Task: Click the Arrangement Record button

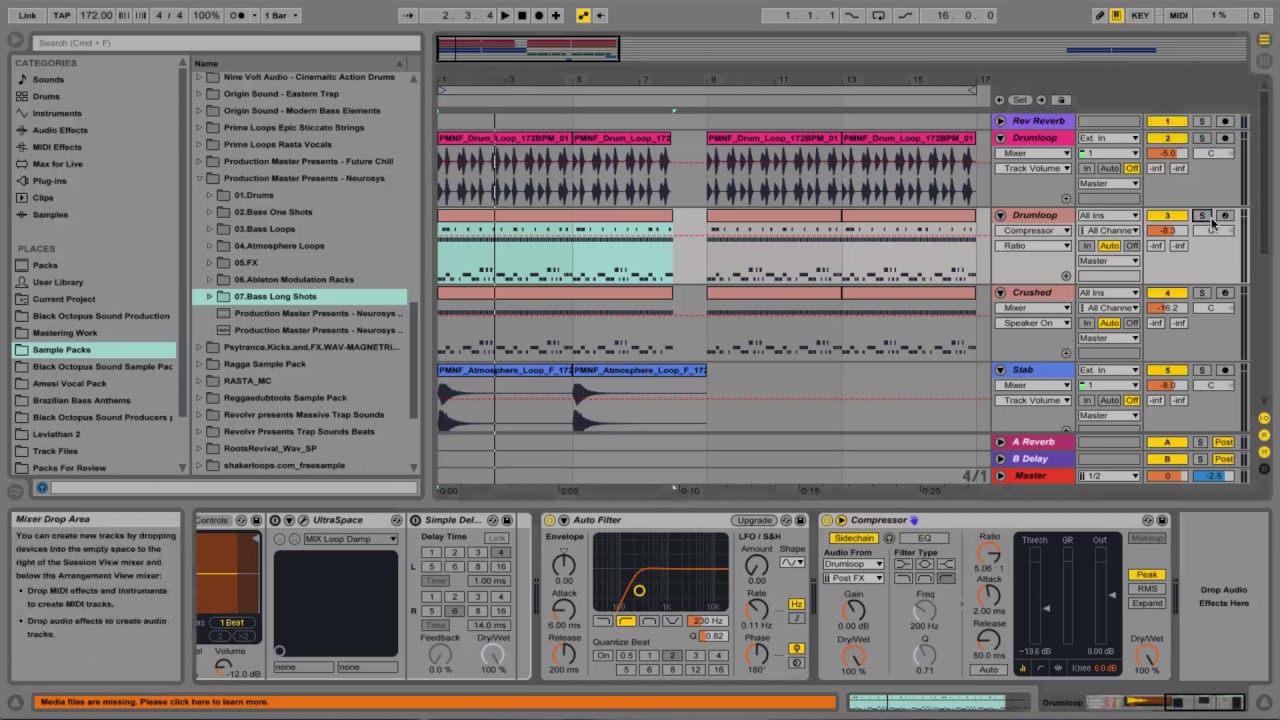Action: click(x=539, y=15)
